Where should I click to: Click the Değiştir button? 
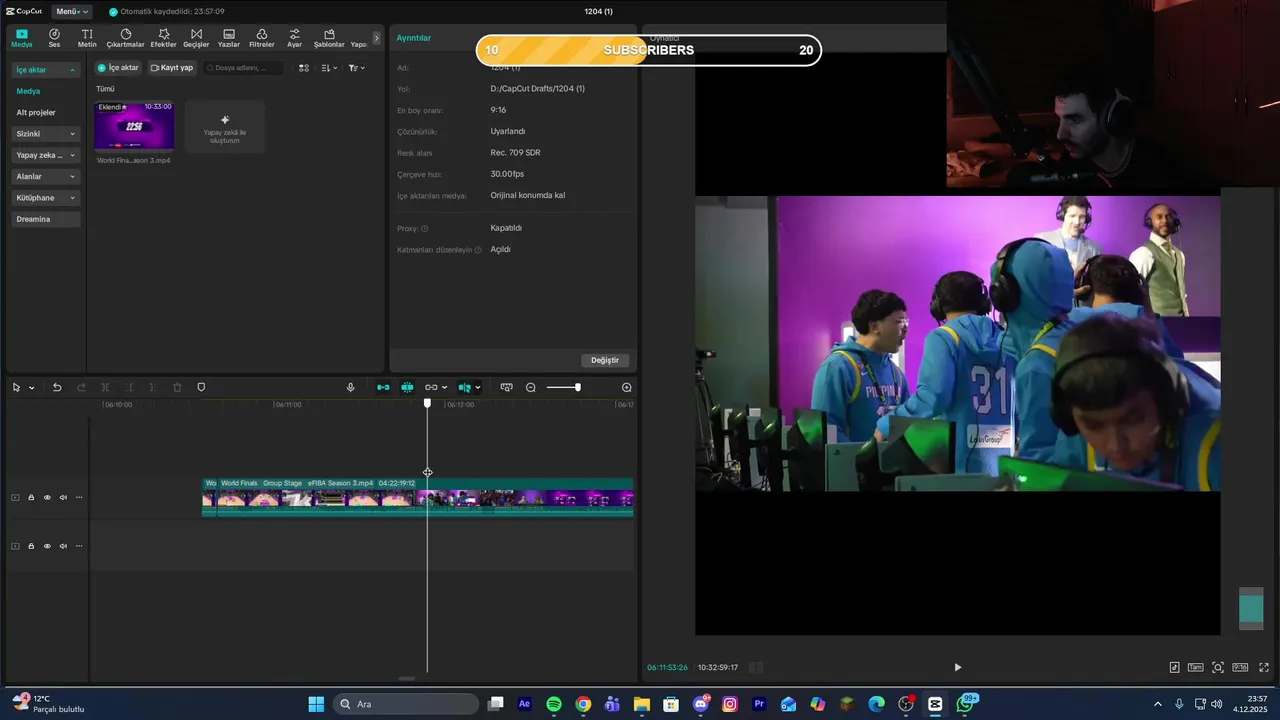[605, 360]
